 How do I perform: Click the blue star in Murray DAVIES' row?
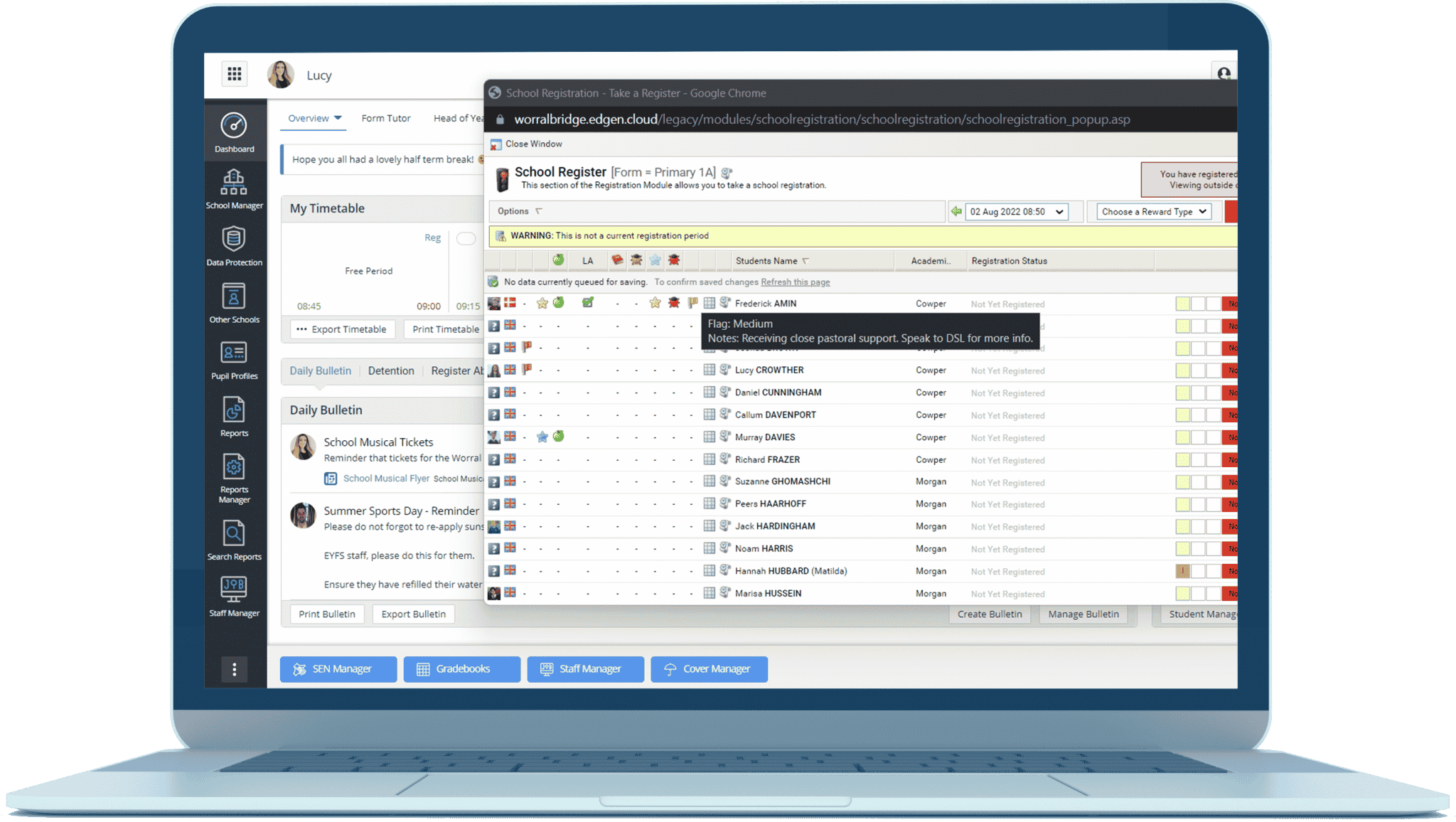click(542, 437)
